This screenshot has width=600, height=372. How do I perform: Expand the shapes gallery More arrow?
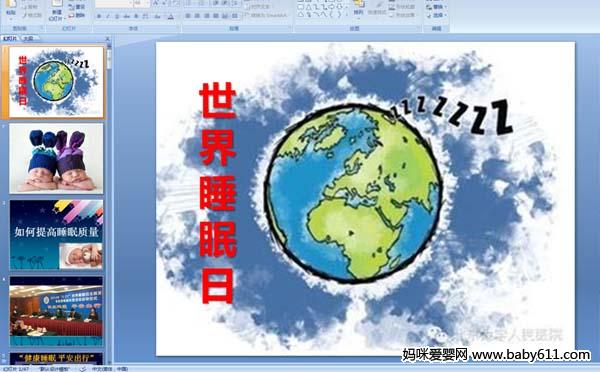(x=347, y=15)
